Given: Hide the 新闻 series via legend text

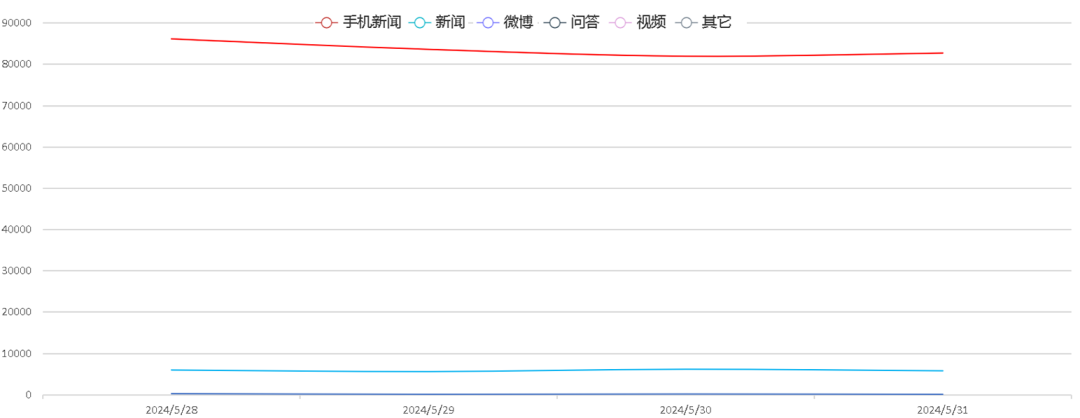Looking at the screenshot, I should [450, 22].
